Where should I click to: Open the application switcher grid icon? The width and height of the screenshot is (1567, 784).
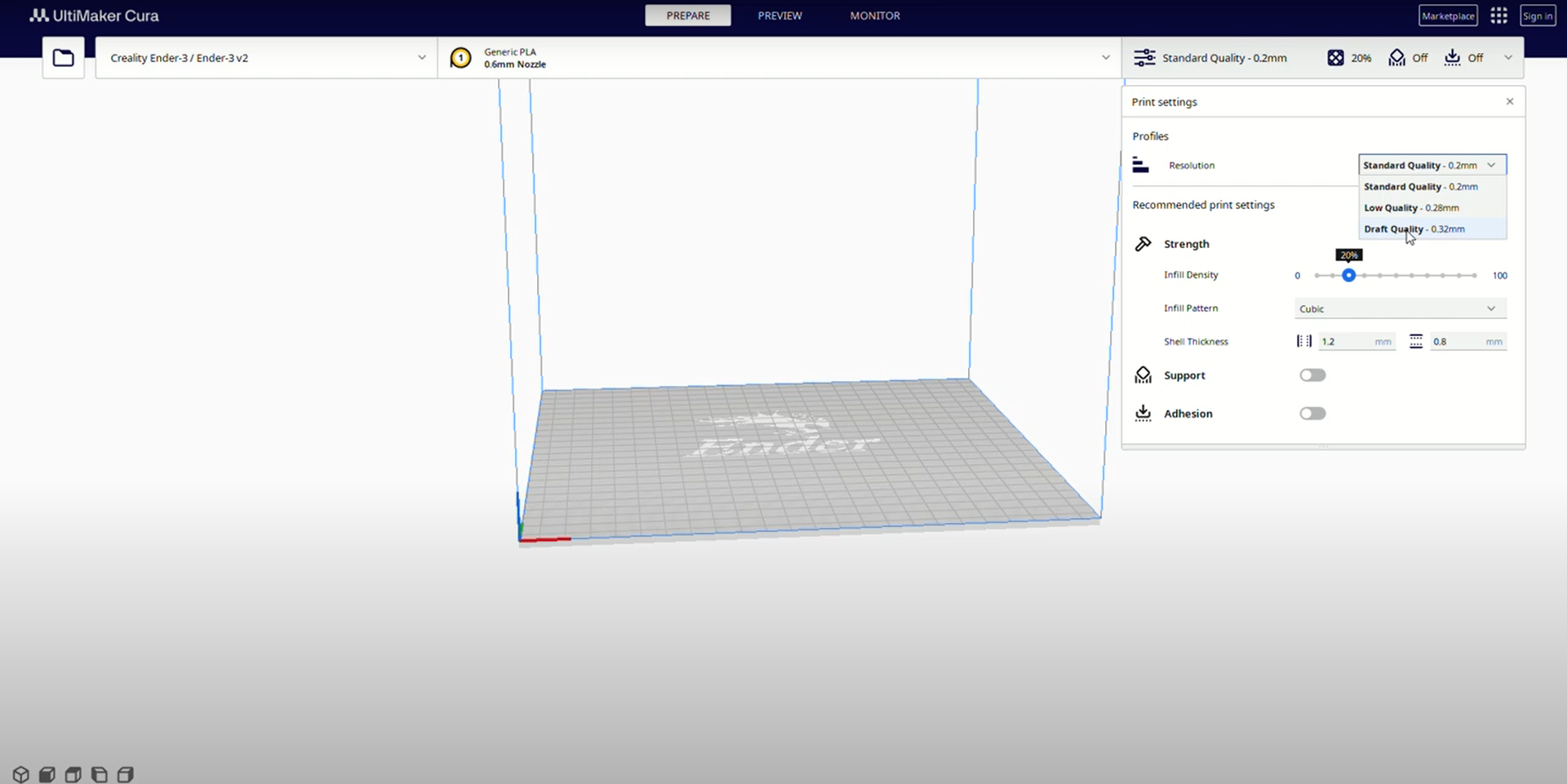pyautogui.click(x=1498, y=16)
